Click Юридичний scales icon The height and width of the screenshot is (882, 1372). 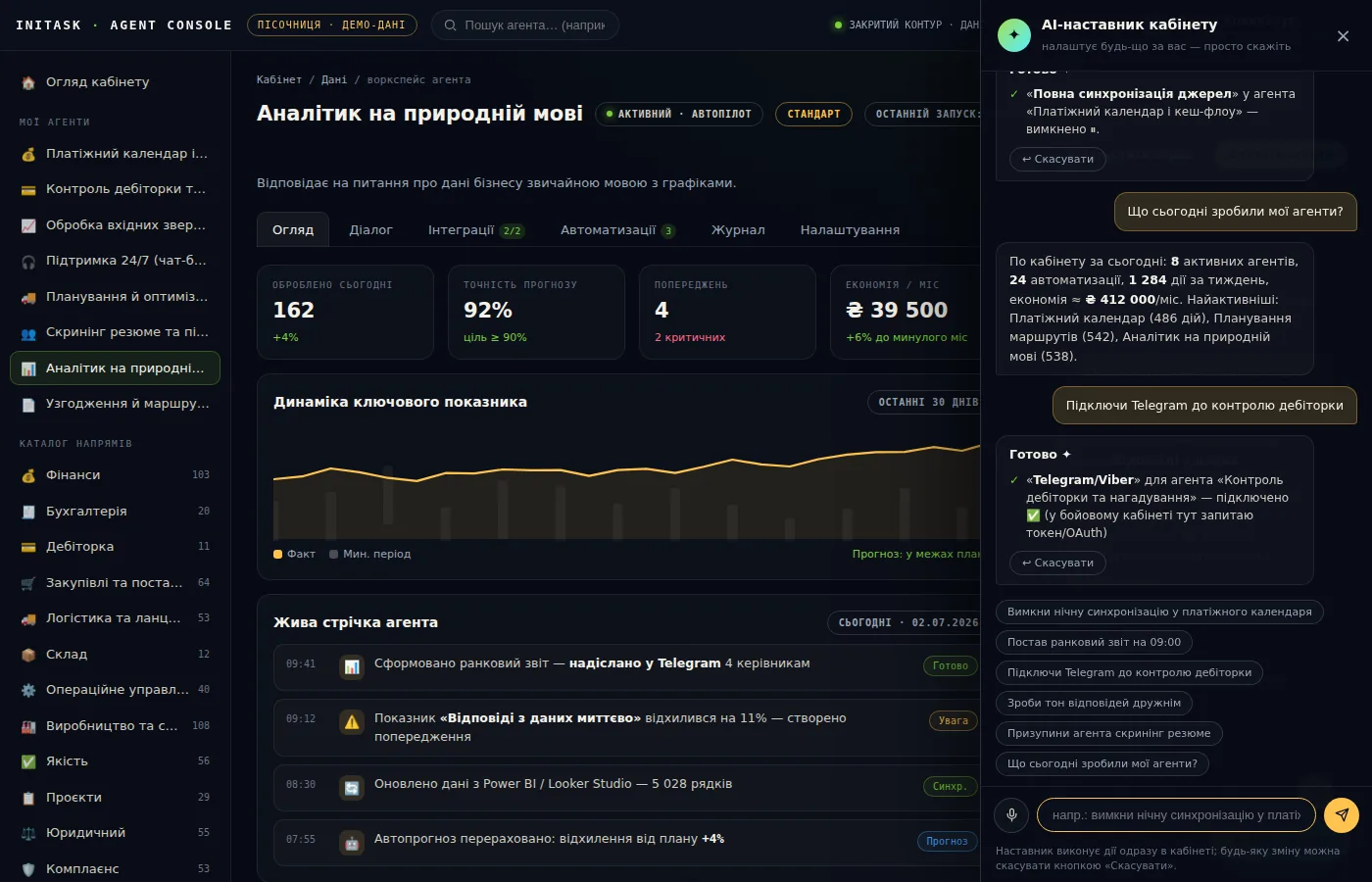tap(28, 833)
